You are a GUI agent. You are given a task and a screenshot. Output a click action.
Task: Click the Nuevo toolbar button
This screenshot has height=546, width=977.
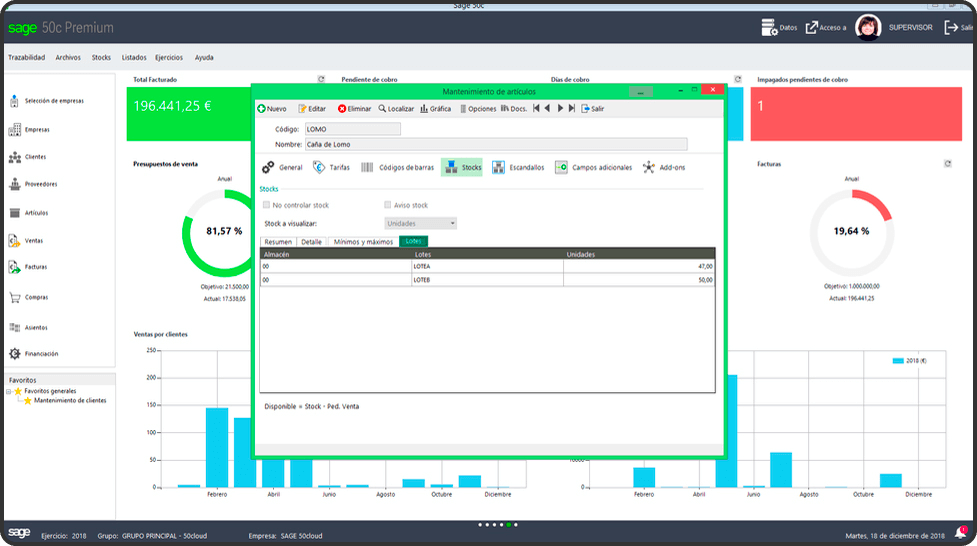pos(272,108)
